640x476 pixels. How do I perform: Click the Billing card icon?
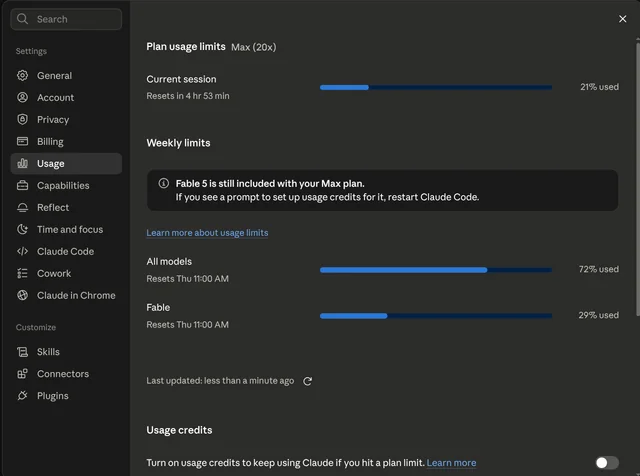pos(22,141)
